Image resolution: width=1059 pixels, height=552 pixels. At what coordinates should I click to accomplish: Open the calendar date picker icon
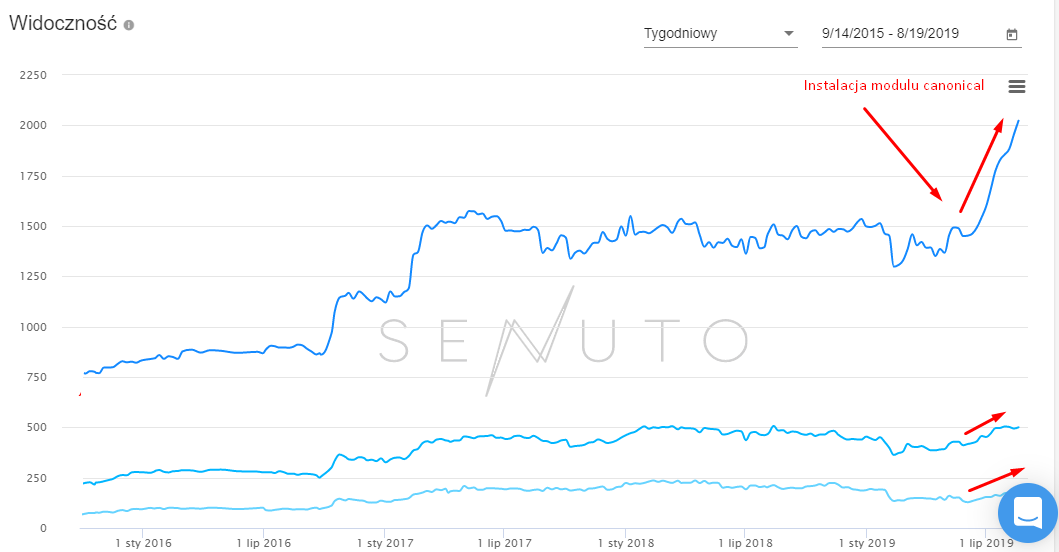pyautogui.click(x=1012, y=34)
